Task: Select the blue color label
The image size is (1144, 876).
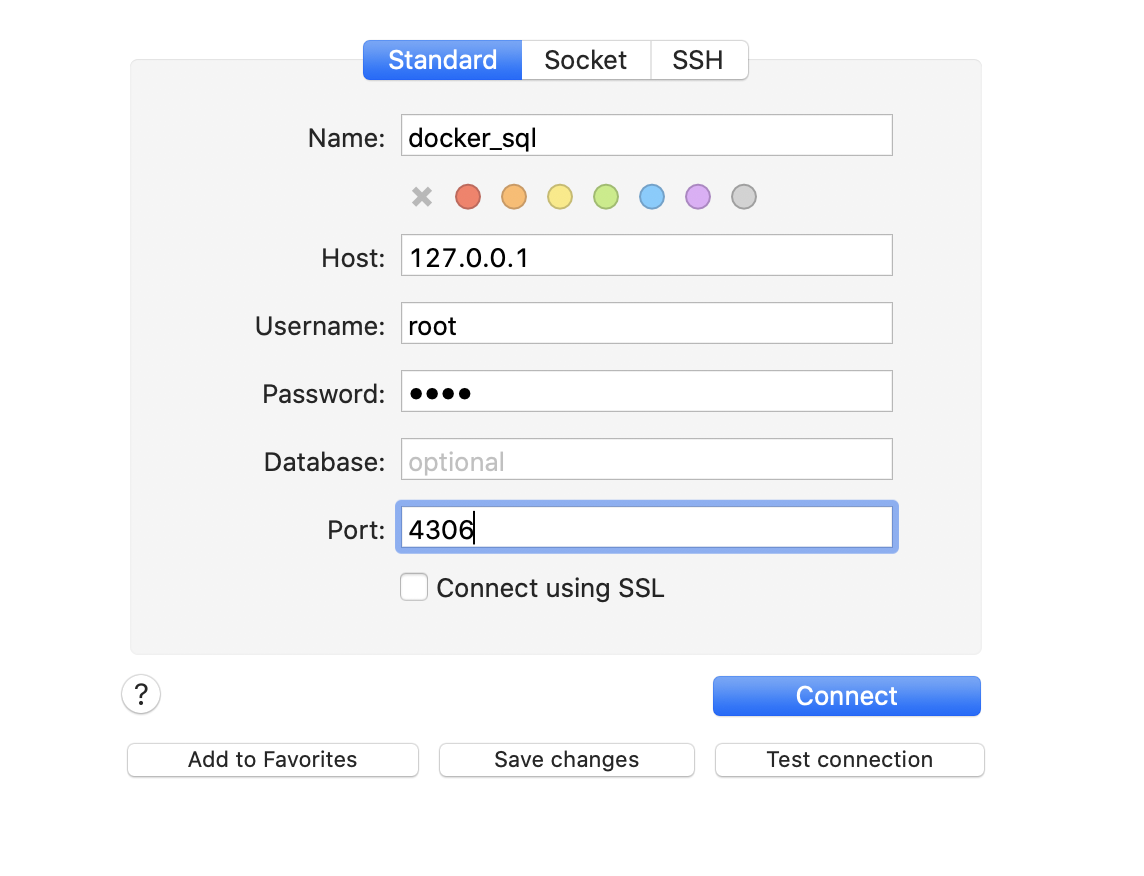Action: pyautogui.click(x=652, y=197)
